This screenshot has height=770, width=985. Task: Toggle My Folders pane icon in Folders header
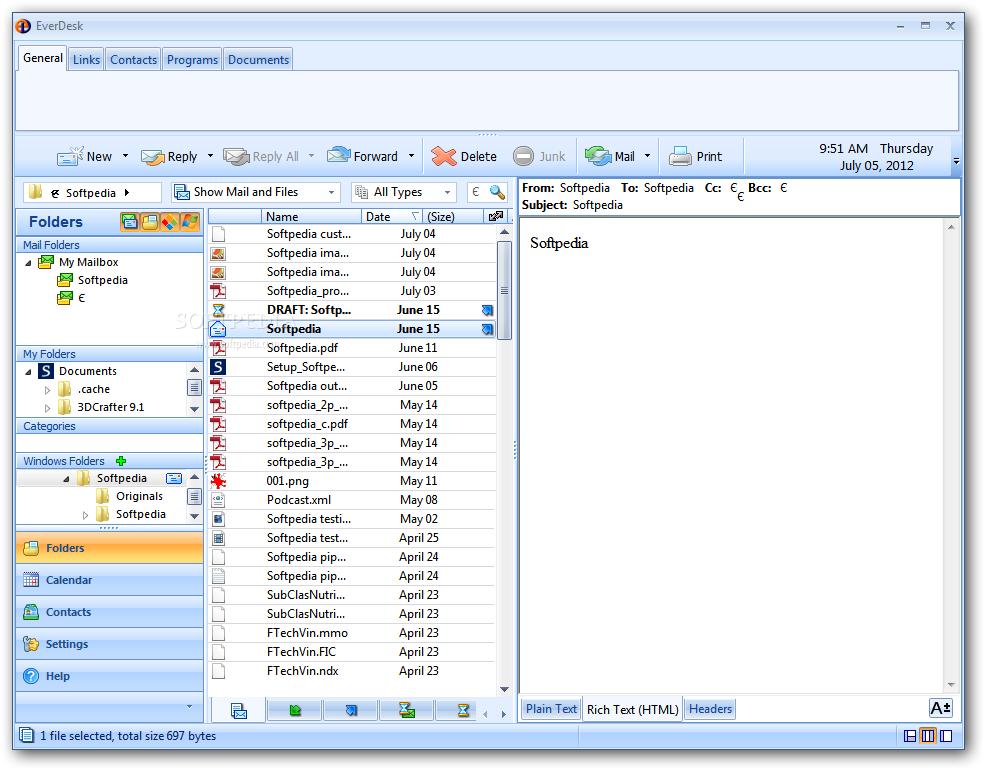click(x=150, y=222)
